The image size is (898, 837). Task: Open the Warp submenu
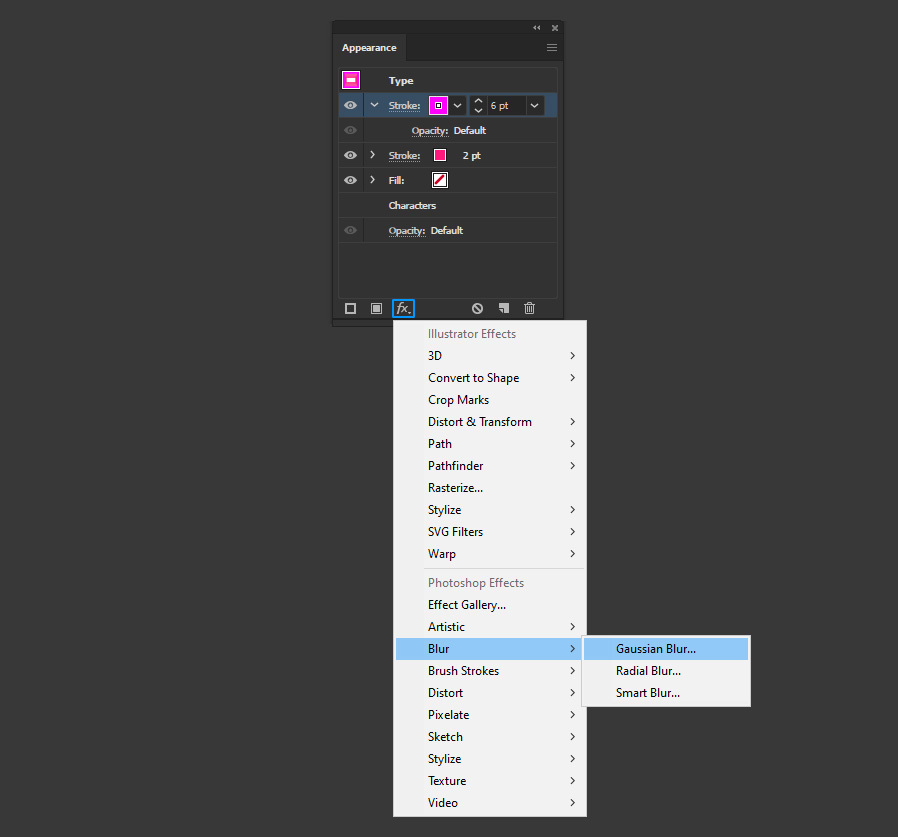(490, 554)
